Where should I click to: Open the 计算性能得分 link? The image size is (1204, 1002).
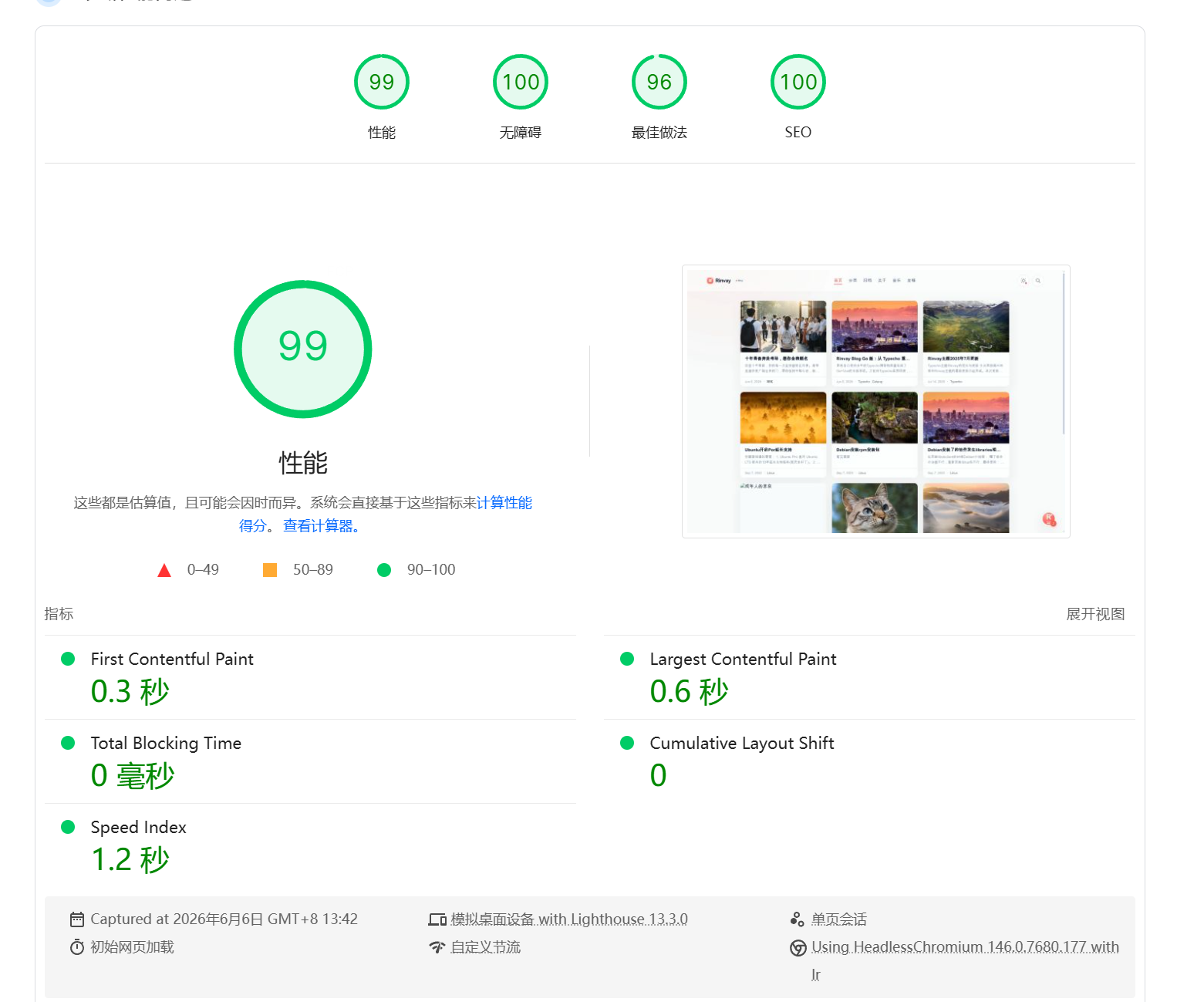point(504,503)
